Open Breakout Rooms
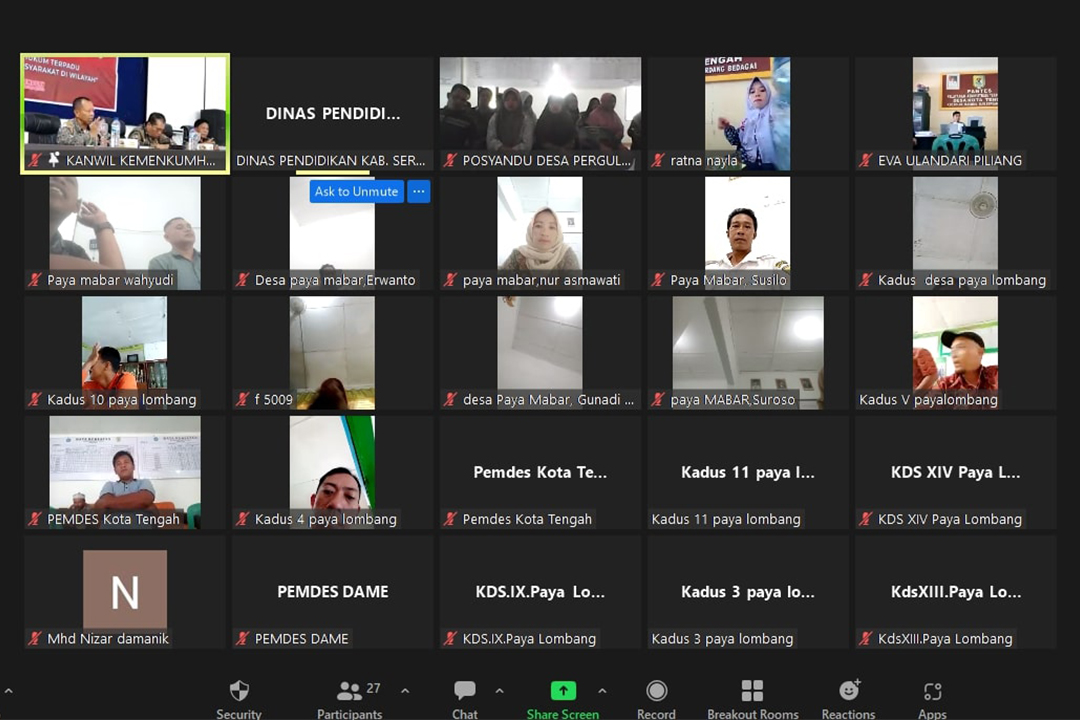 [x=752, y=698]
